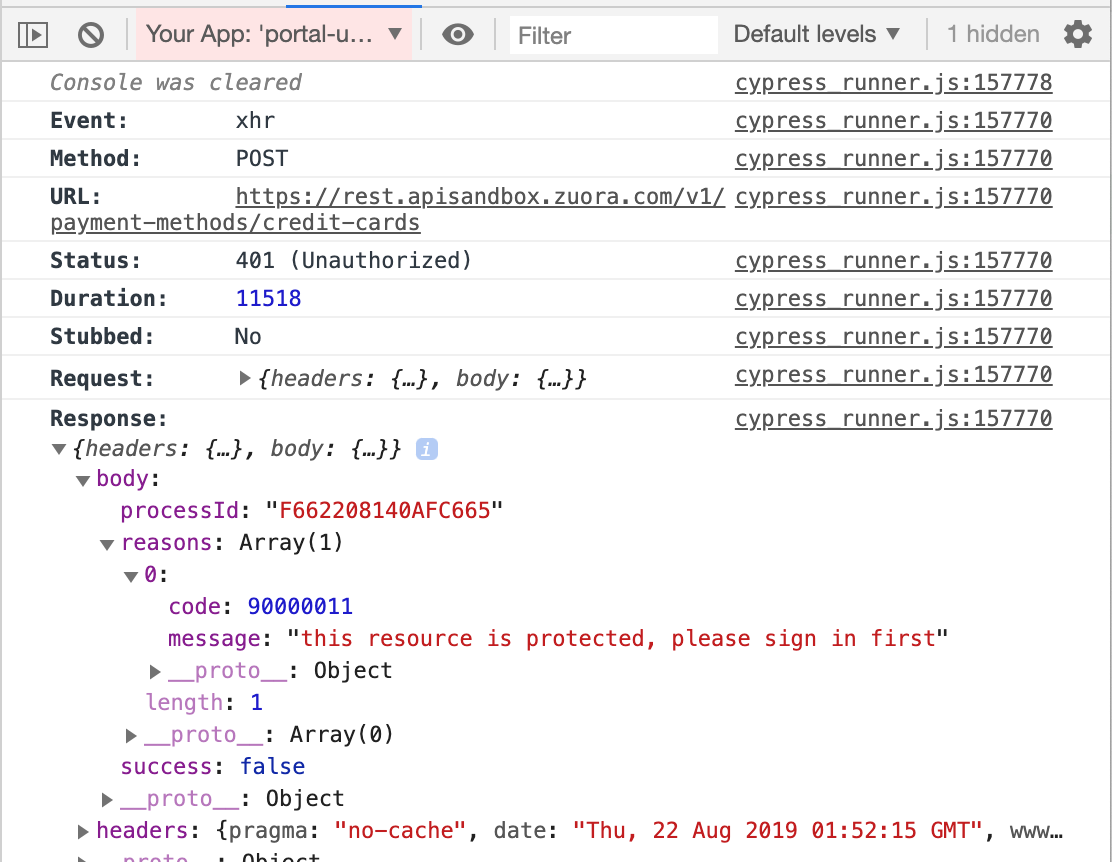The width and height of the screenshot is (1112, 862).
Task: Create a live expression with the eye icon
Action: (458, 33)
